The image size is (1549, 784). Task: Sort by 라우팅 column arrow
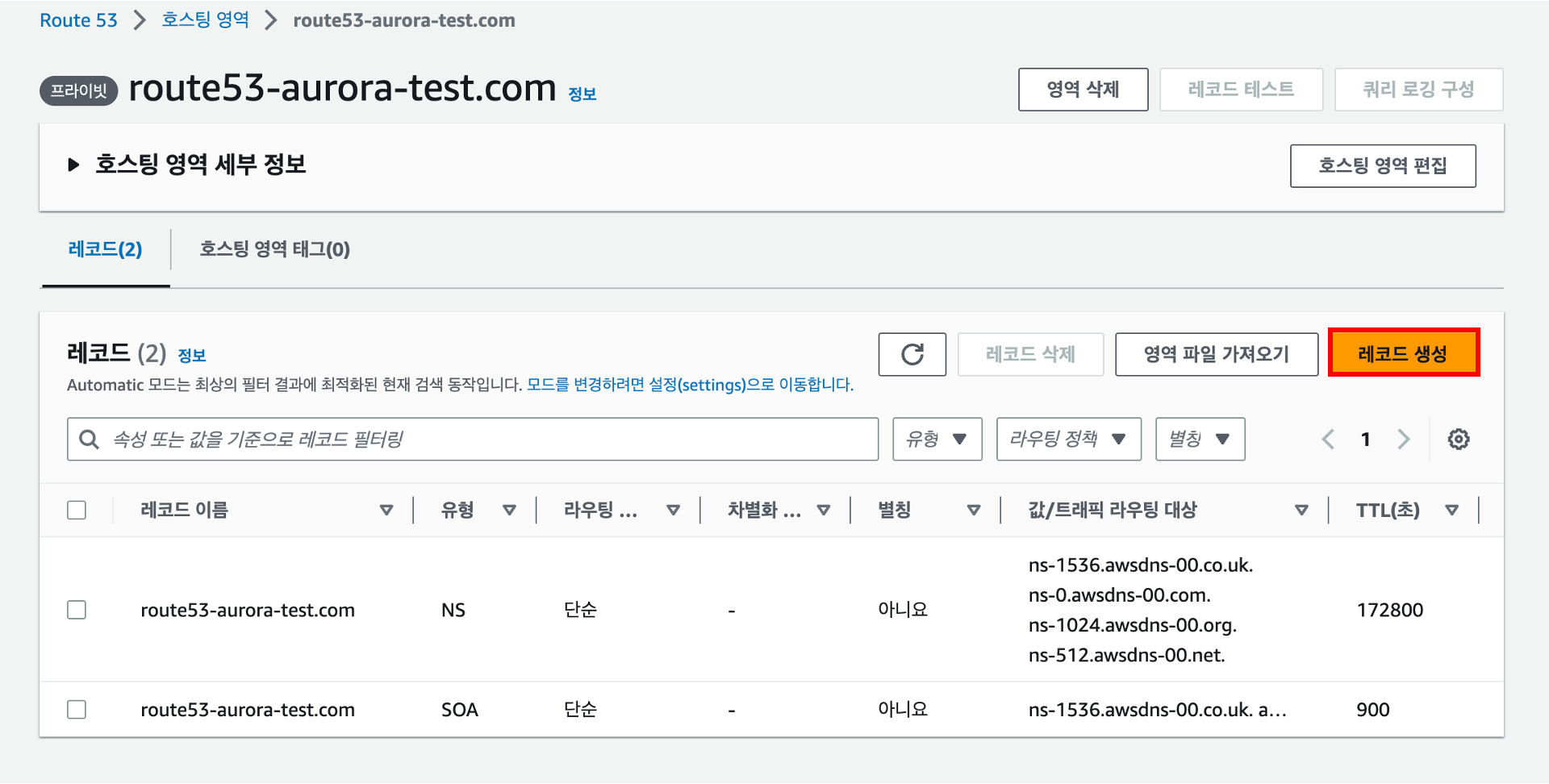coord(673,510)
